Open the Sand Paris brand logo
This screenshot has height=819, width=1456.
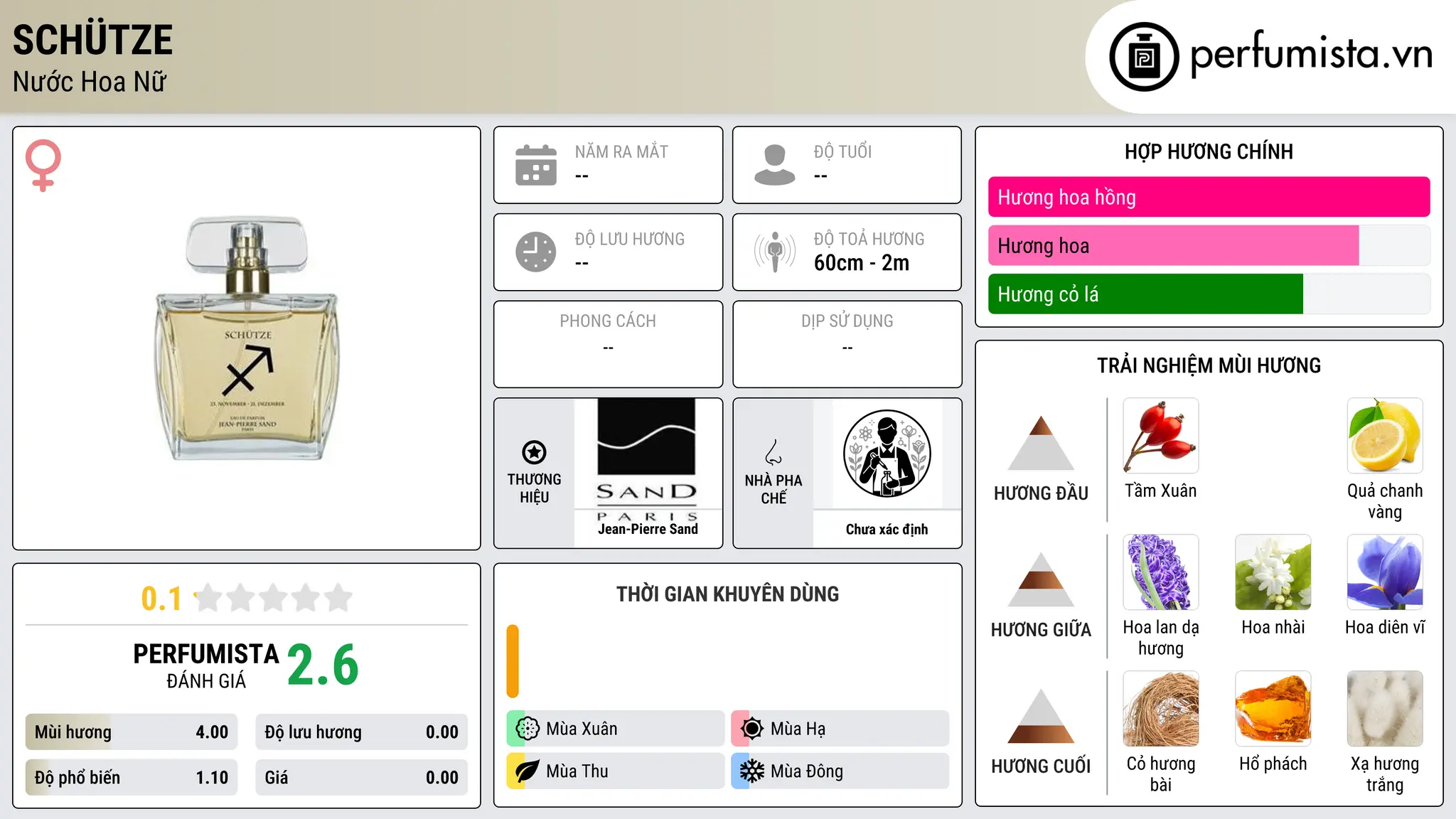tap(647, 459)
